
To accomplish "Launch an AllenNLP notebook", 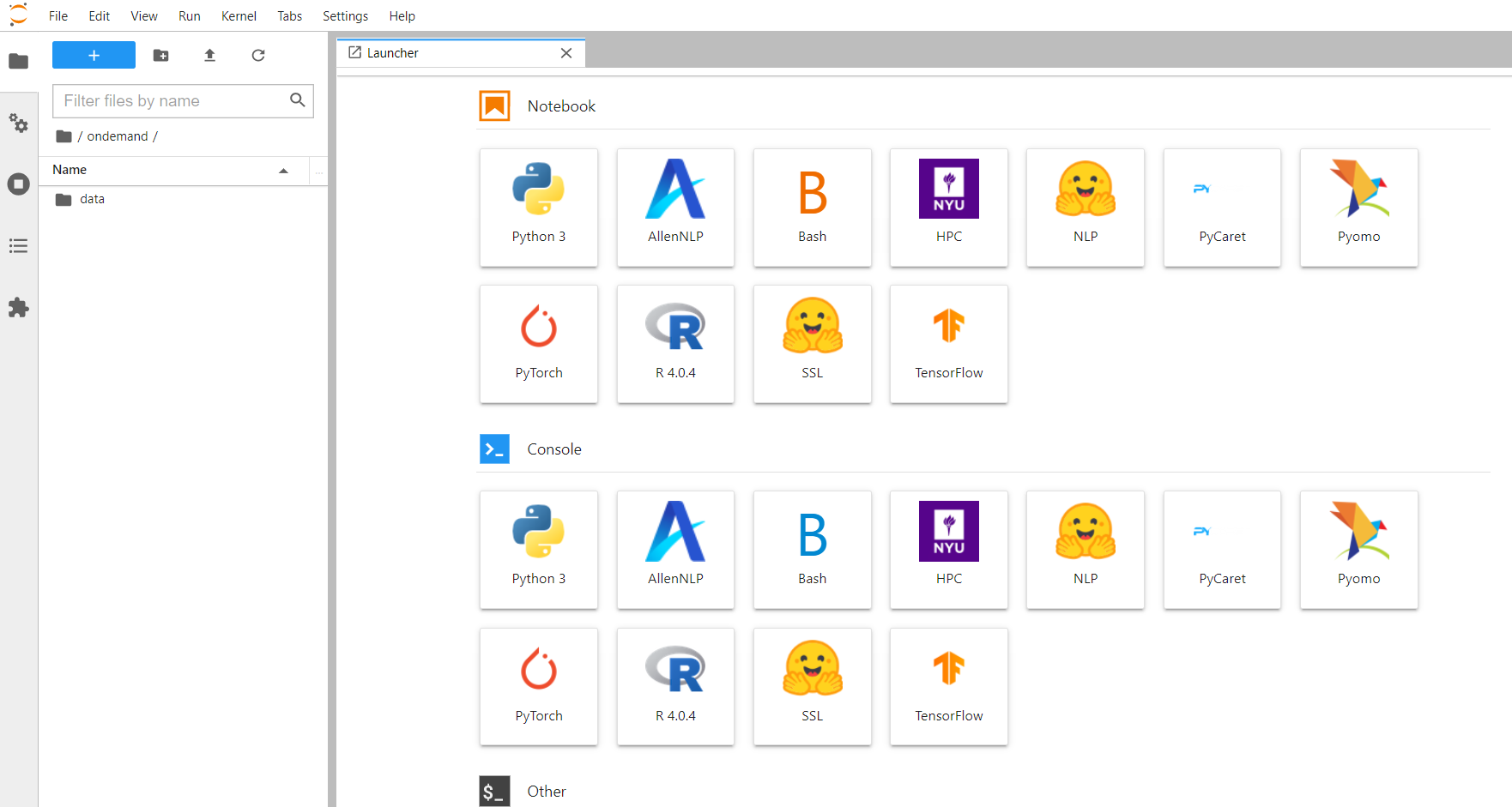I will tap(675, 208).
